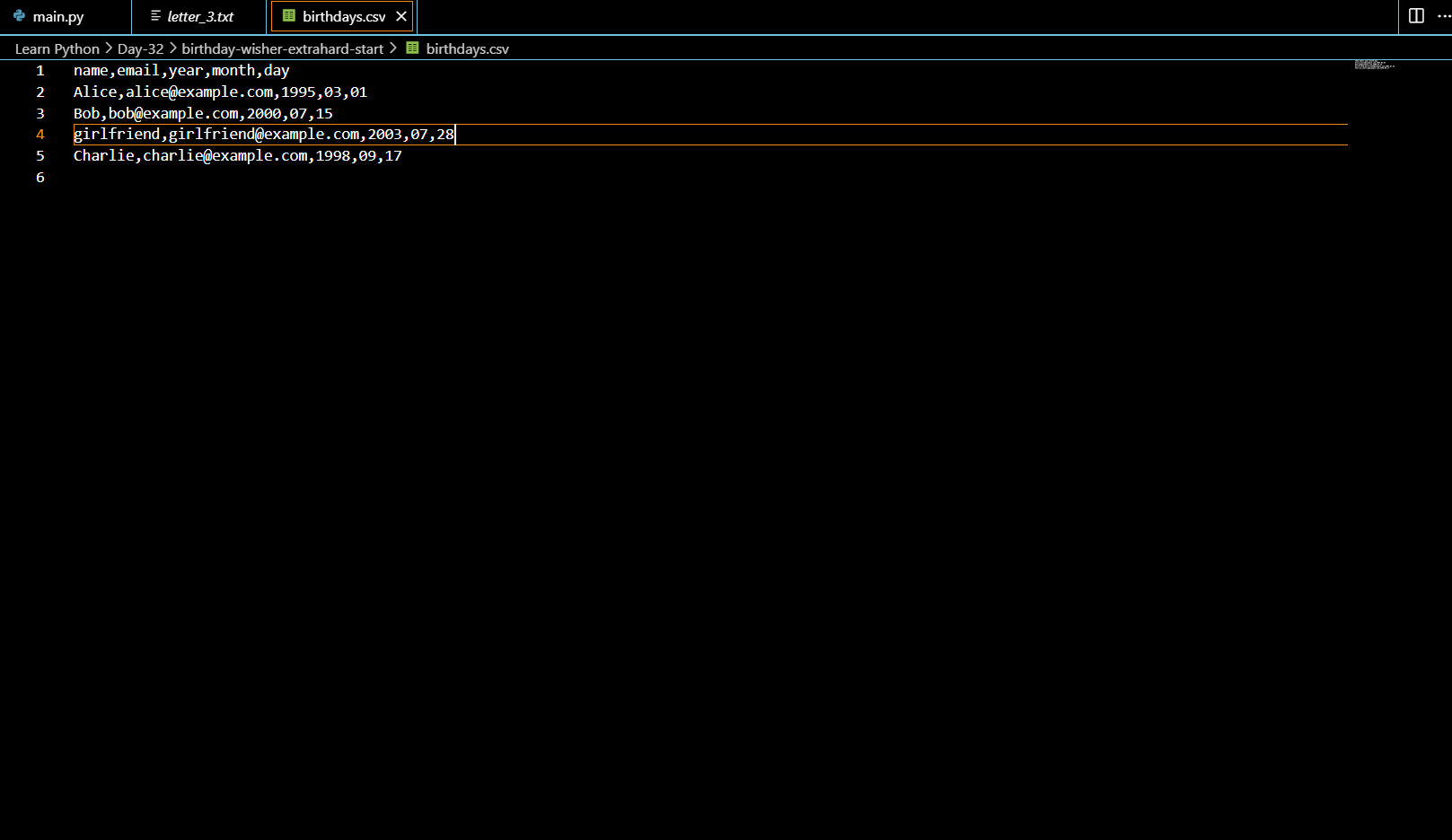Select line number 1 in the gutter

40,70
